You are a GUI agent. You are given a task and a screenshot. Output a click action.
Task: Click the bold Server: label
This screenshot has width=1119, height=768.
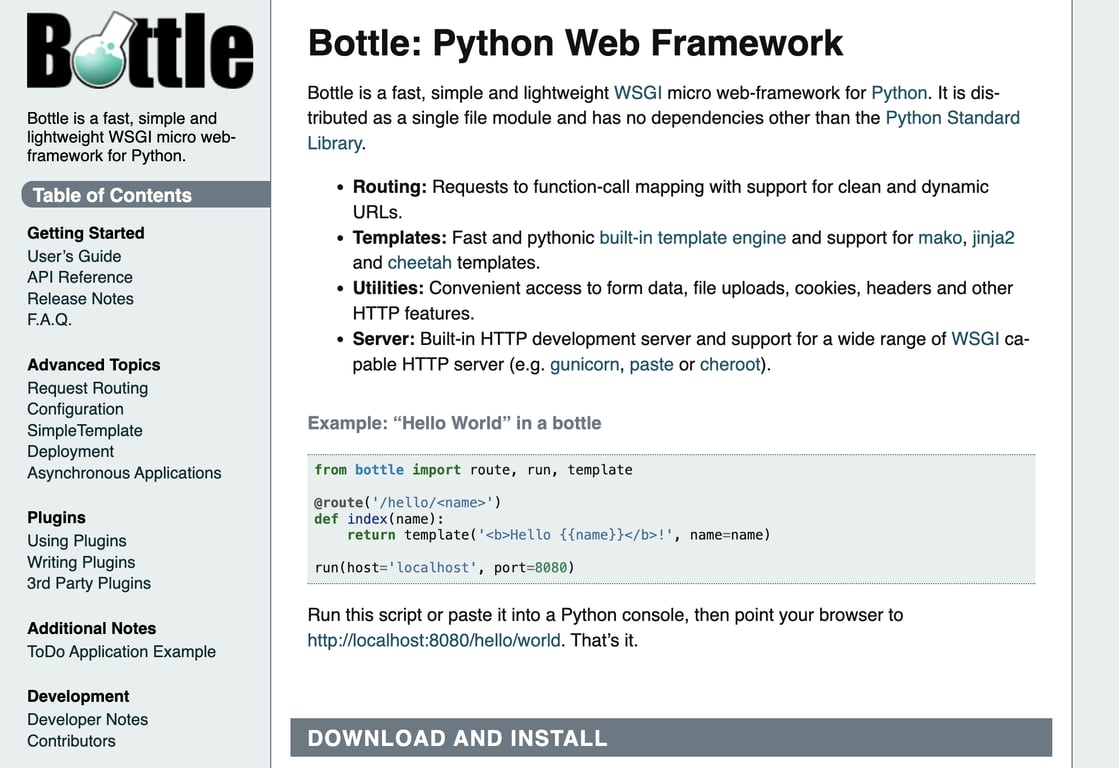[384, 339]
